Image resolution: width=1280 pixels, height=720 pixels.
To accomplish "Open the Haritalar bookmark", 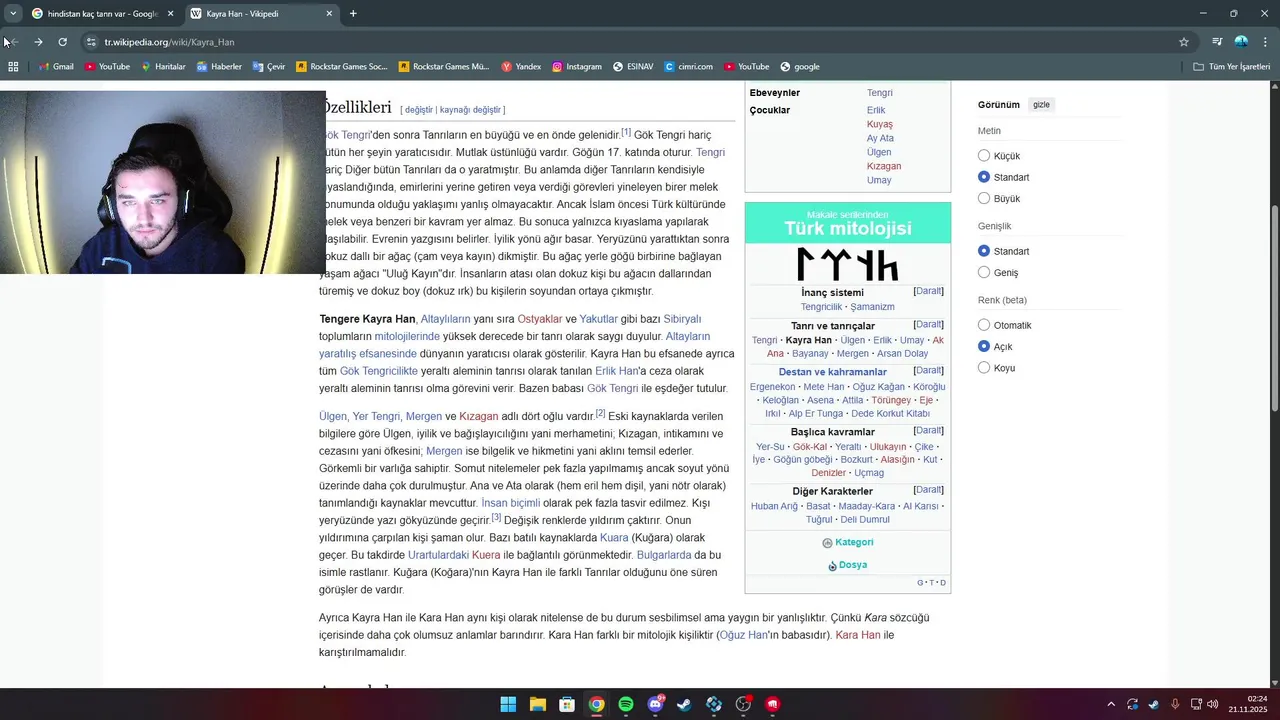I will (x=163, y=67).
